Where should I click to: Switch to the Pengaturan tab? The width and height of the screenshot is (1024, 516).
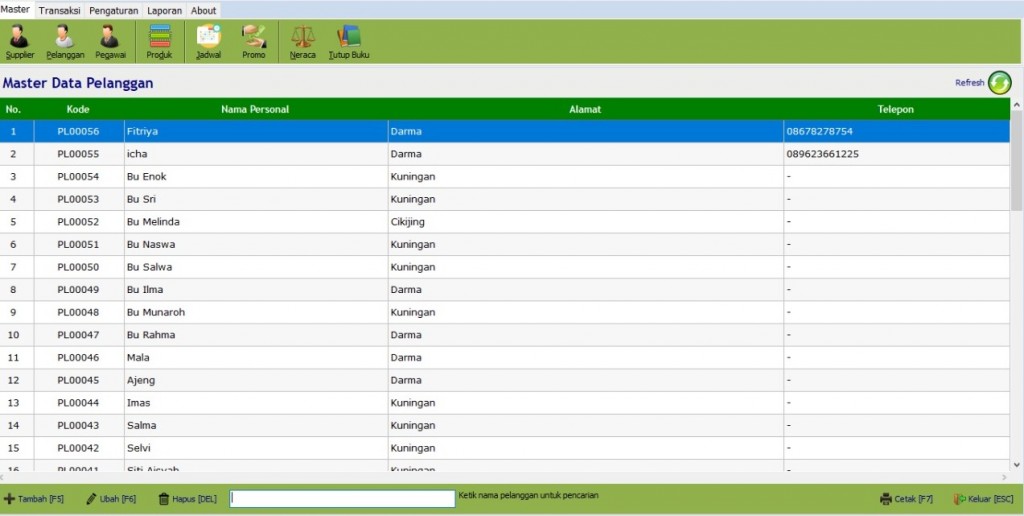tap(114, 10)
